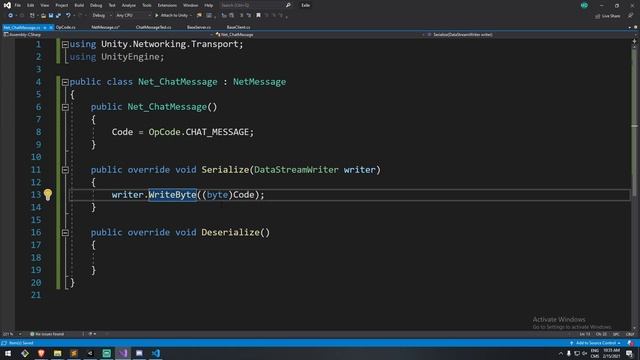Open the Any CPU platform dropdown
640x360 pixels.
[133, 16]
